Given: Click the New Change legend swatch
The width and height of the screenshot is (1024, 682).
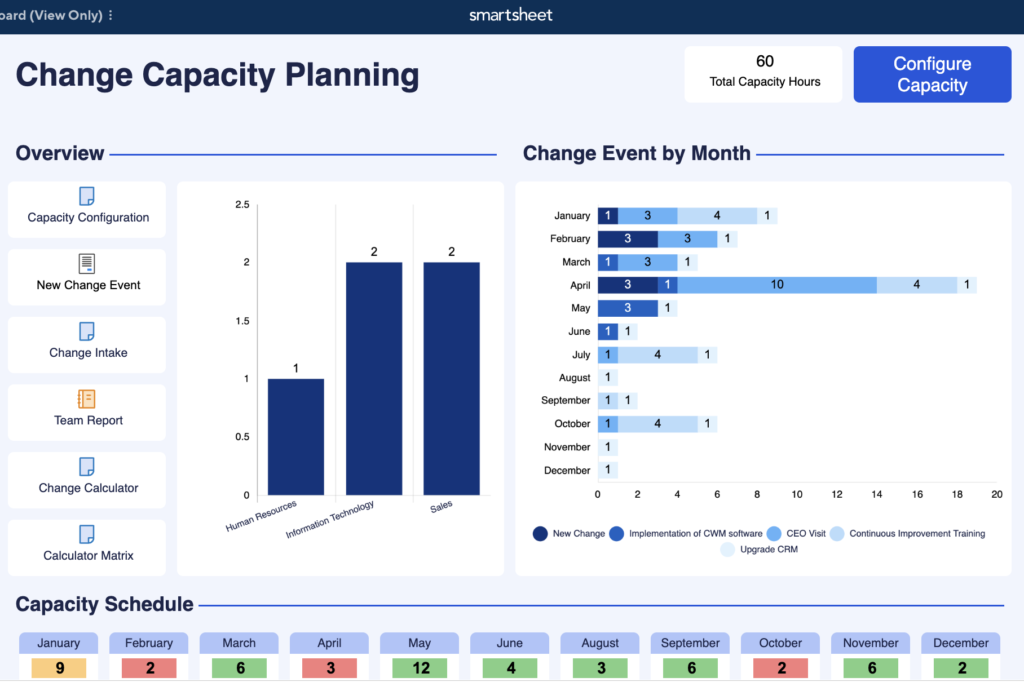Looking at the screenshot, I should [x=541, y=533].
